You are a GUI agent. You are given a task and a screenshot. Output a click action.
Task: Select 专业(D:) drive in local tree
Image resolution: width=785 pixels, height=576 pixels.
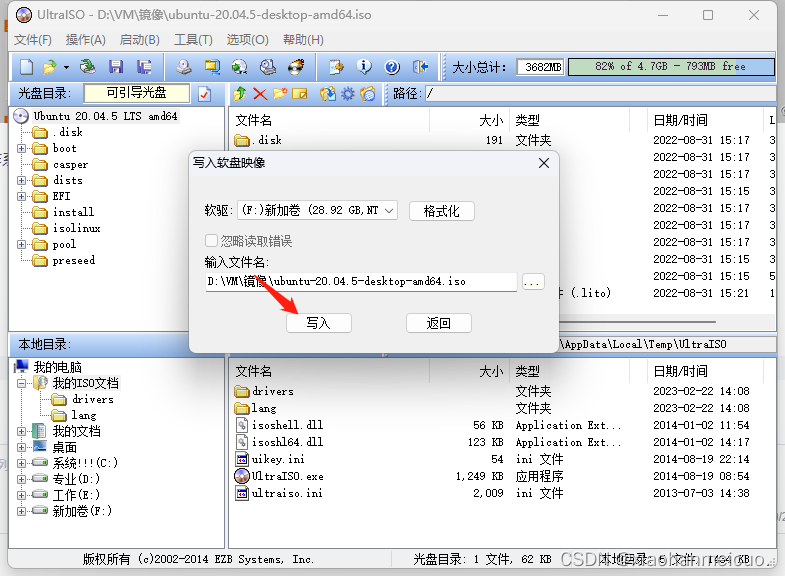(x=76, y=479)
